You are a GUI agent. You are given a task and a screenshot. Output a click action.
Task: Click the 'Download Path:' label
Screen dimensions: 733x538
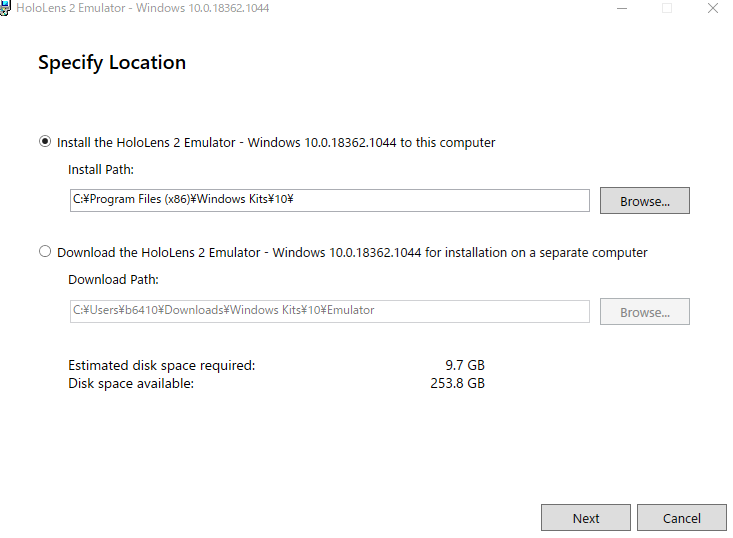click(114, 280)
